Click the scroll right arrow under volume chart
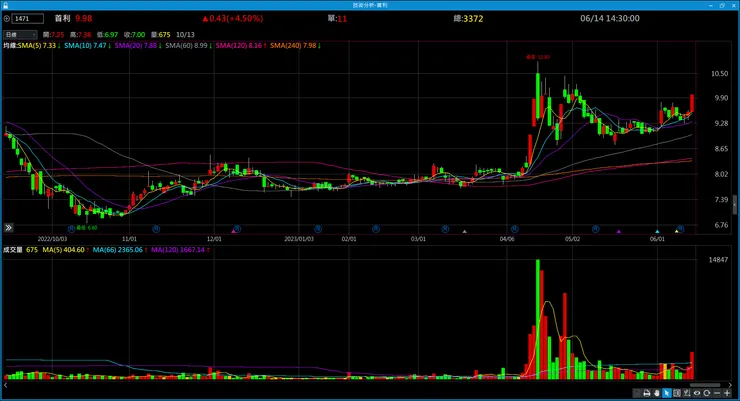The height and width of the screenshot is (401, 740). pyautogui.click(x=731, y=385)
